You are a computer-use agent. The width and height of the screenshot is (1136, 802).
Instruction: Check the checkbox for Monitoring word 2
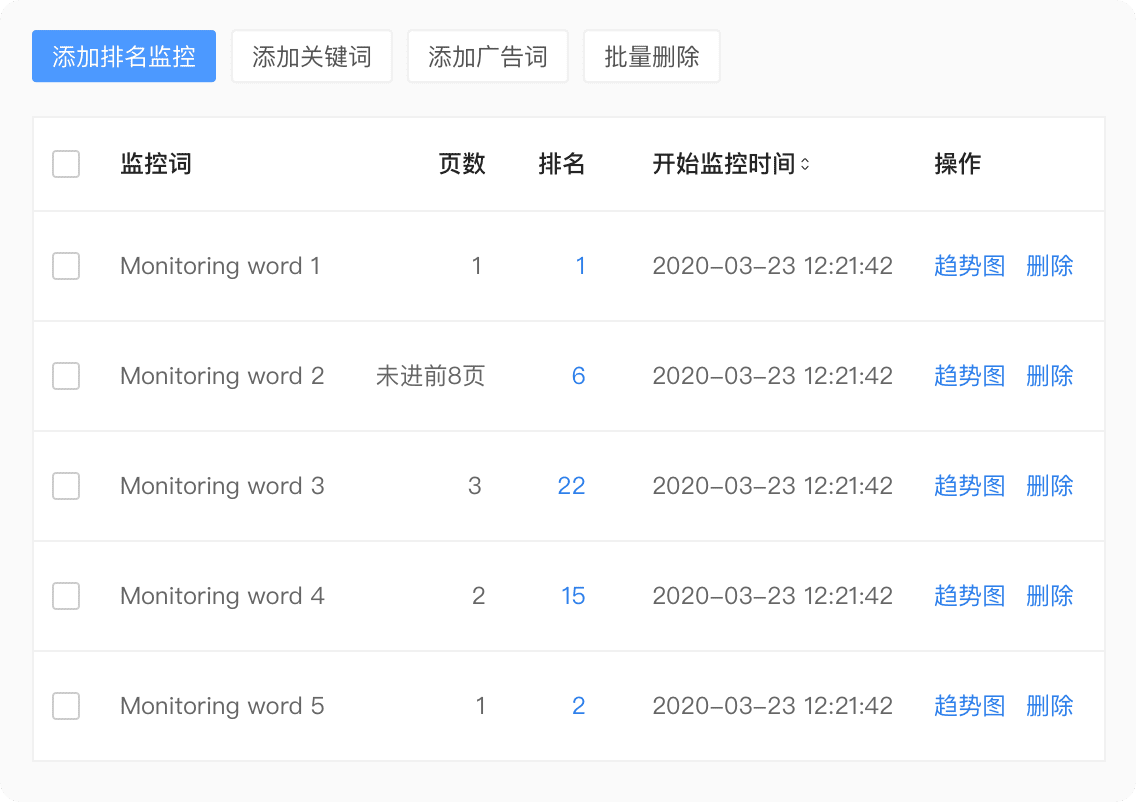pos(66,376)
